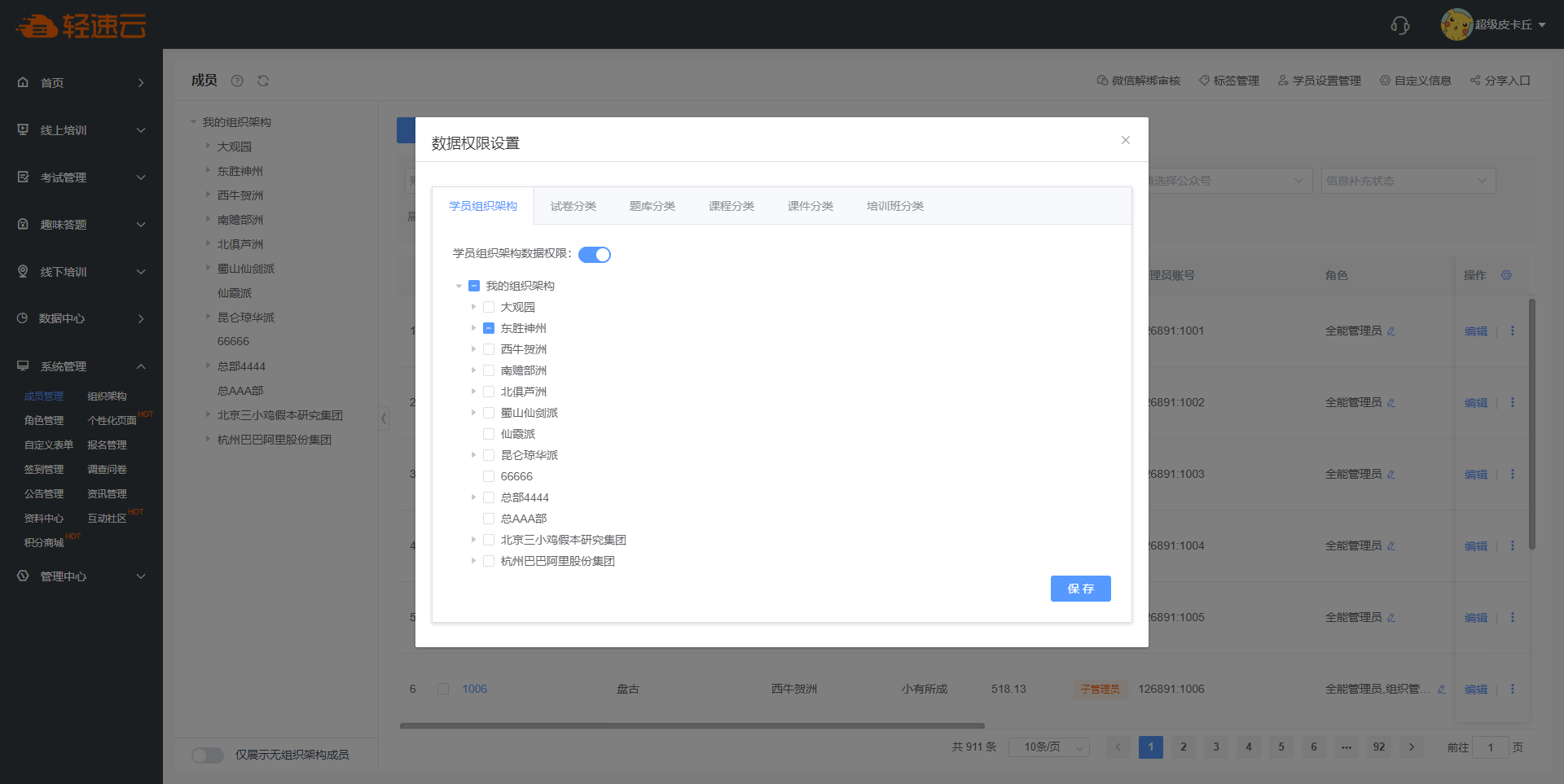Click the customer service headset icon
Screen dimensions: 1564x784
(x=1399, y=25)
